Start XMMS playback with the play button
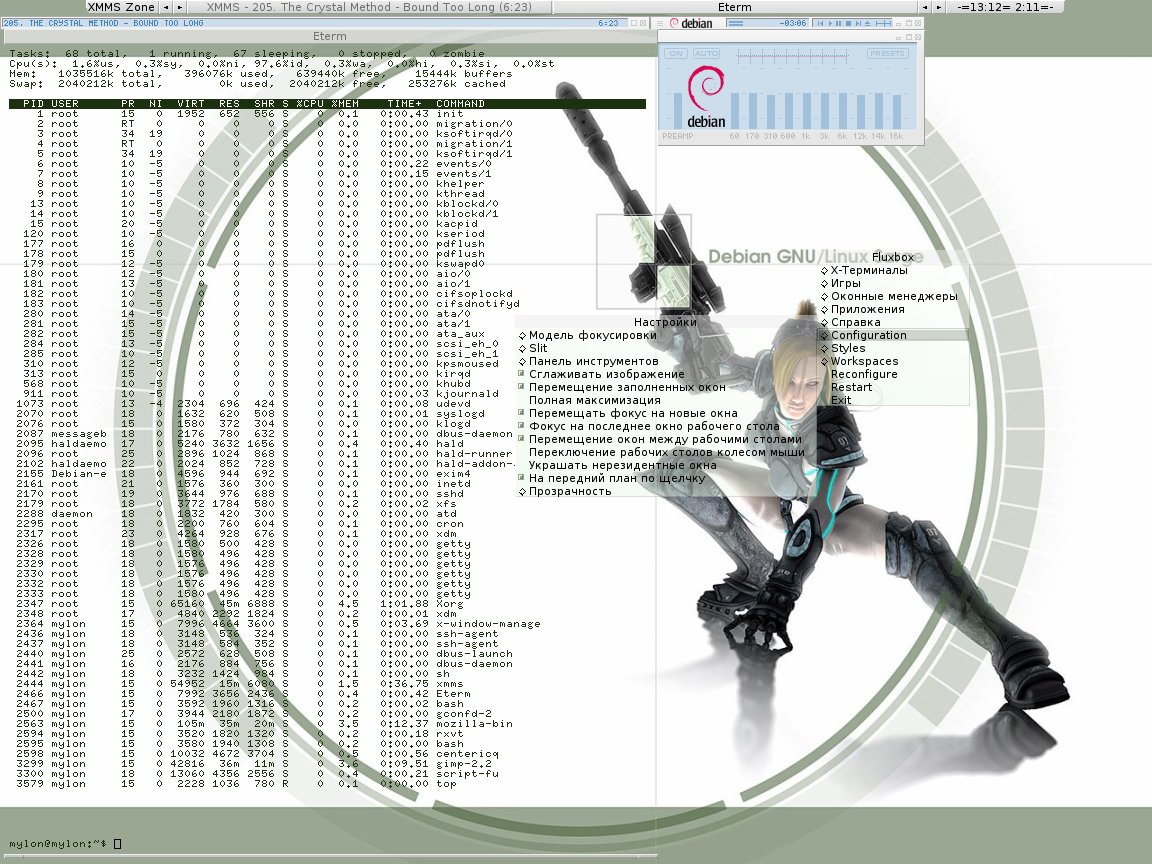Viewport: 1152px width, 864px height. coord(830,24)
